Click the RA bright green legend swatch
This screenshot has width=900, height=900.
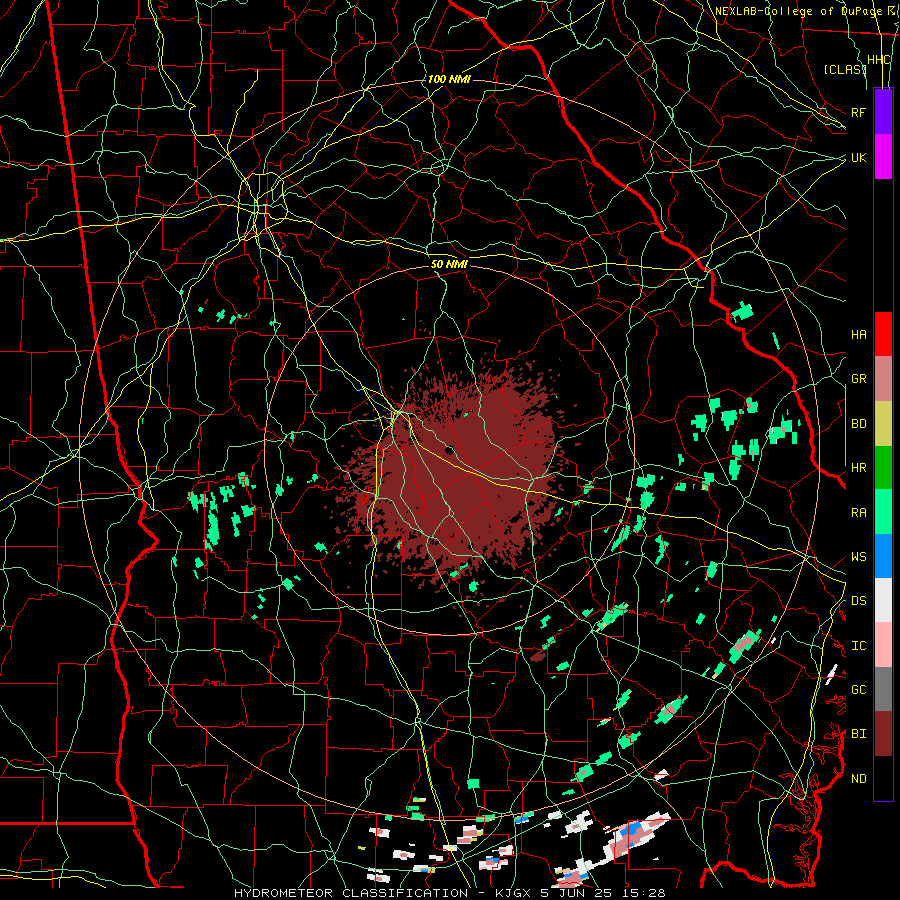(x=883, y=512)
